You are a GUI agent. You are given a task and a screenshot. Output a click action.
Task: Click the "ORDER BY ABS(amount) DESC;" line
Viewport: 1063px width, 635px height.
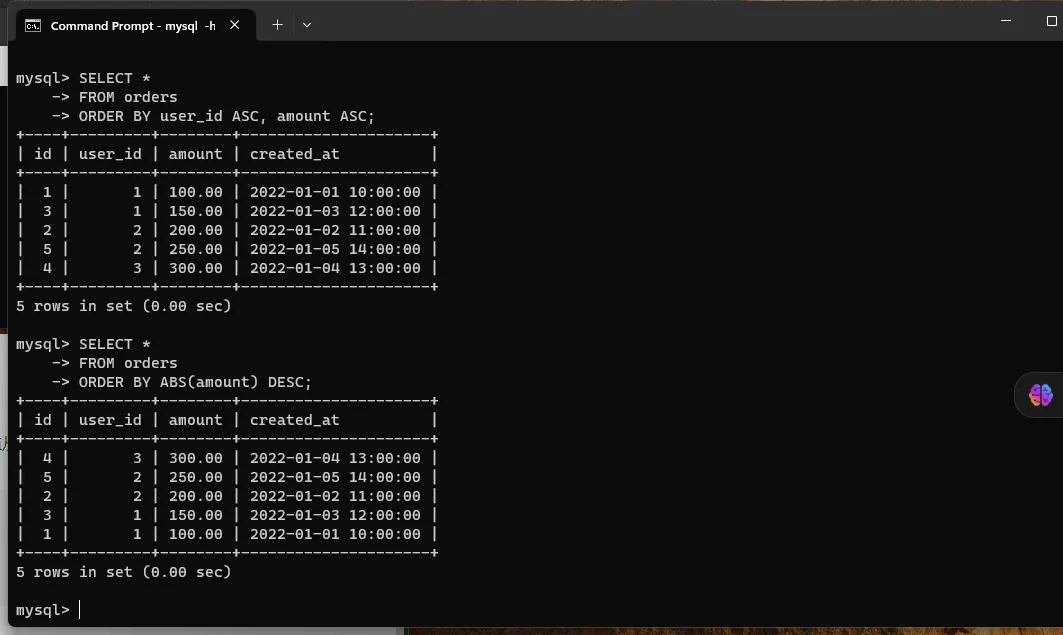coord(195,382)
